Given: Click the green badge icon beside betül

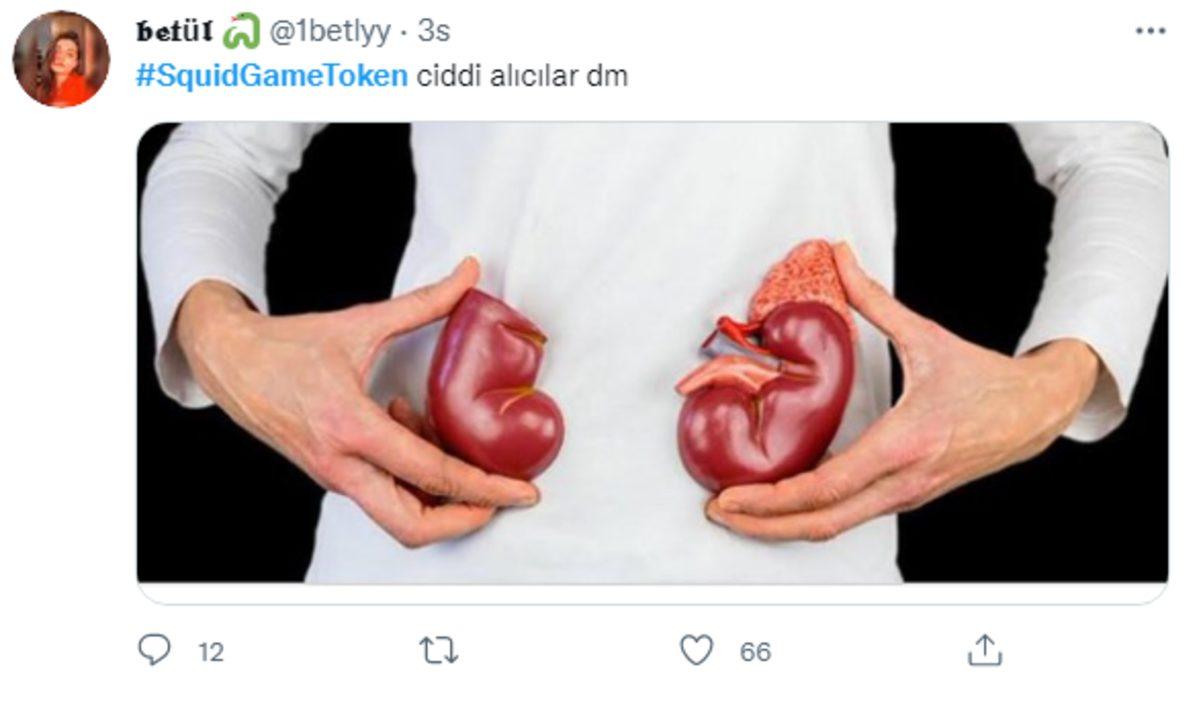Looking at the screenshot, I should point(240,32).
